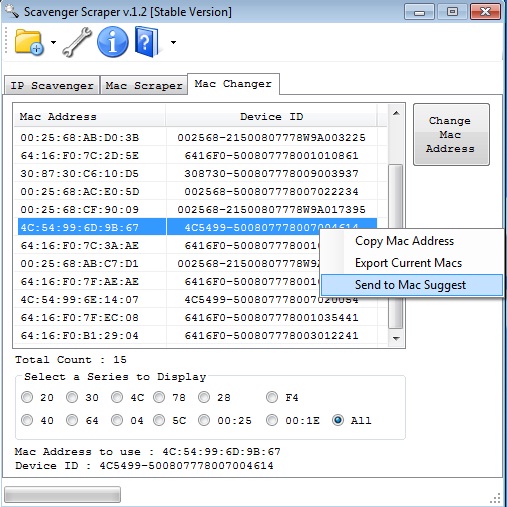Click Device ID 6416F0-500807778001010861
The height and width of the screenshot is (507, 507).
[x=271, y=156]
